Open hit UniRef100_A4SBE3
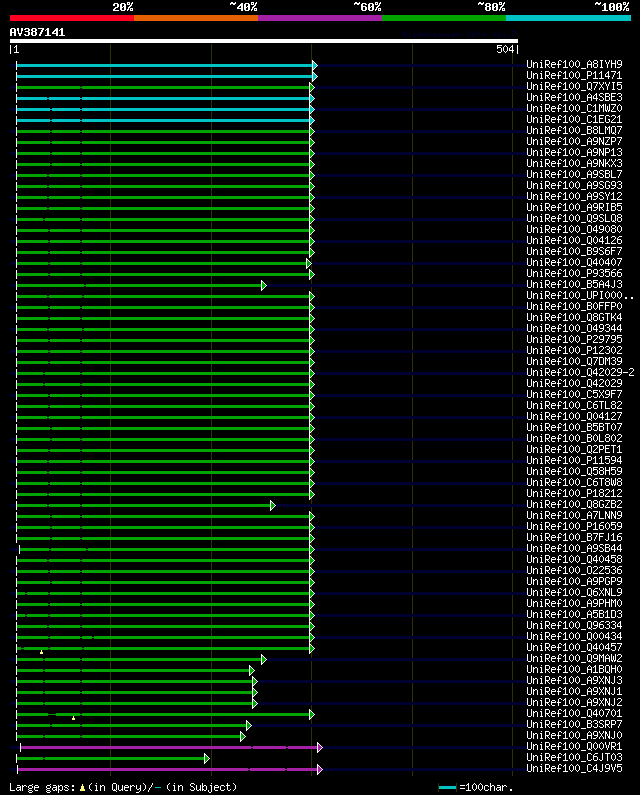The height and width of the screenshot is (795, 640). click(x=574, y=97)
